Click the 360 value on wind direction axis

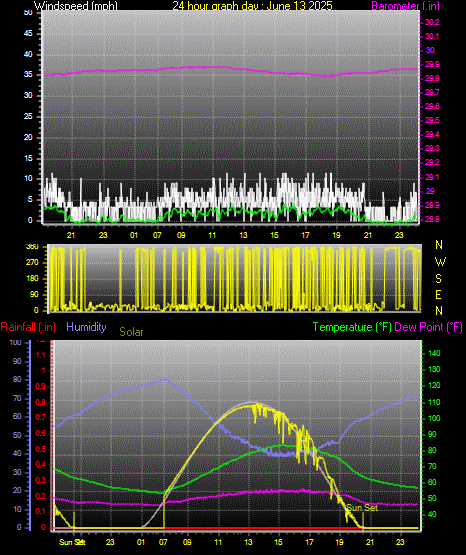[x=32, y=247]
